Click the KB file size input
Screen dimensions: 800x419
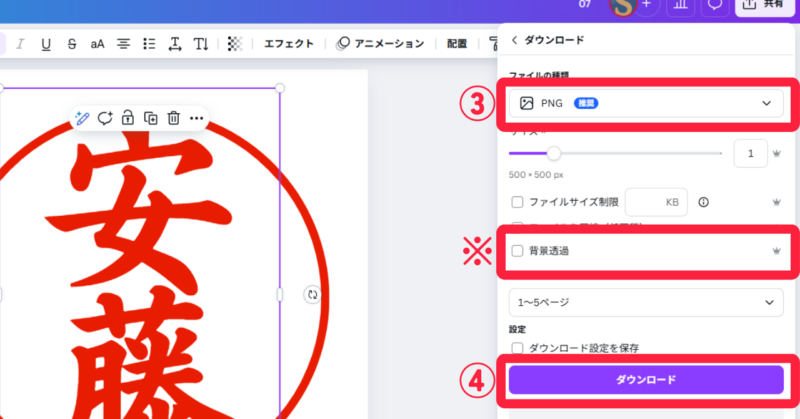(656, 202)
